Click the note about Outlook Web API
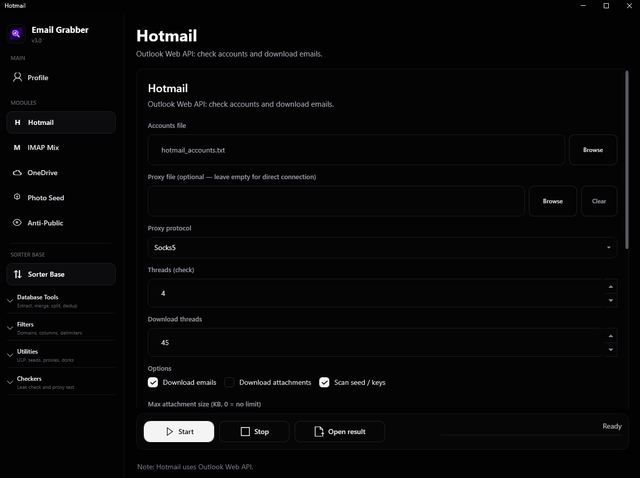This screenshot has height=478, width=640. point(195,467)
